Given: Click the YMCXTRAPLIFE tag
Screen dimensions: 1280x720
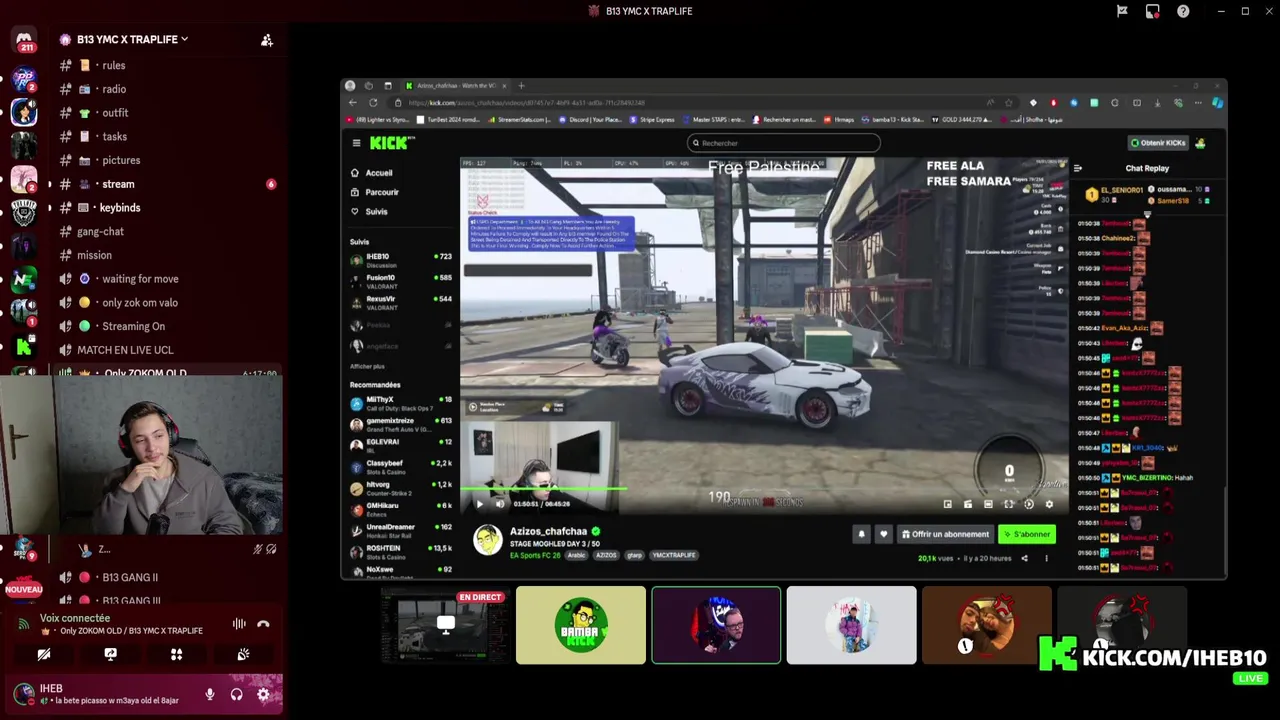Looking at the screenshot, I should pos(672,555).
